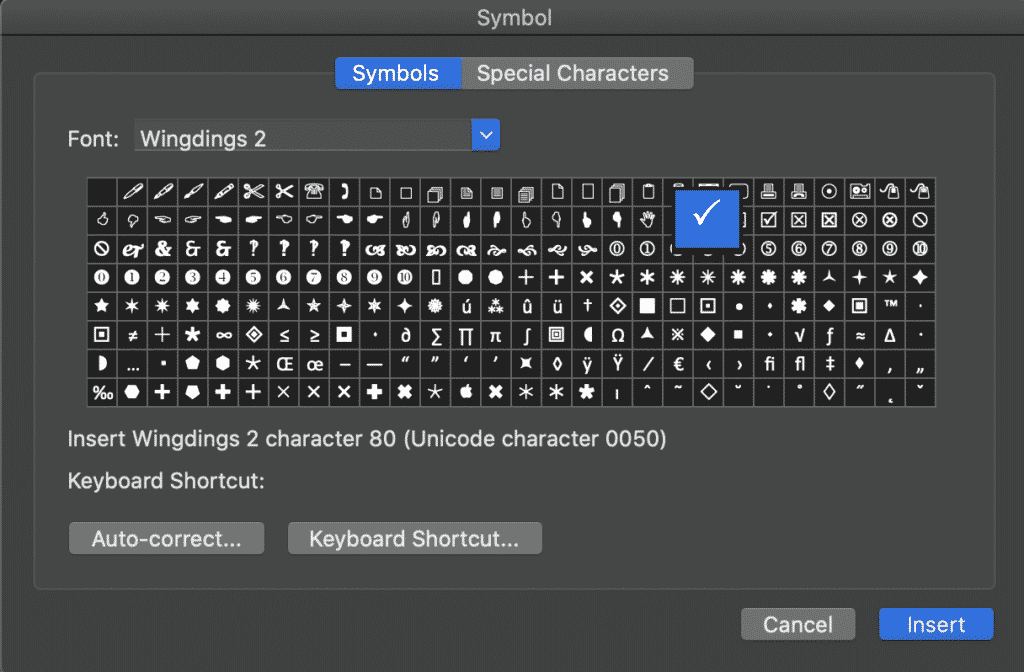This screenshot has height=672, width=1024.
Task: Open the Font dropdown arrow
Action: 485,135
